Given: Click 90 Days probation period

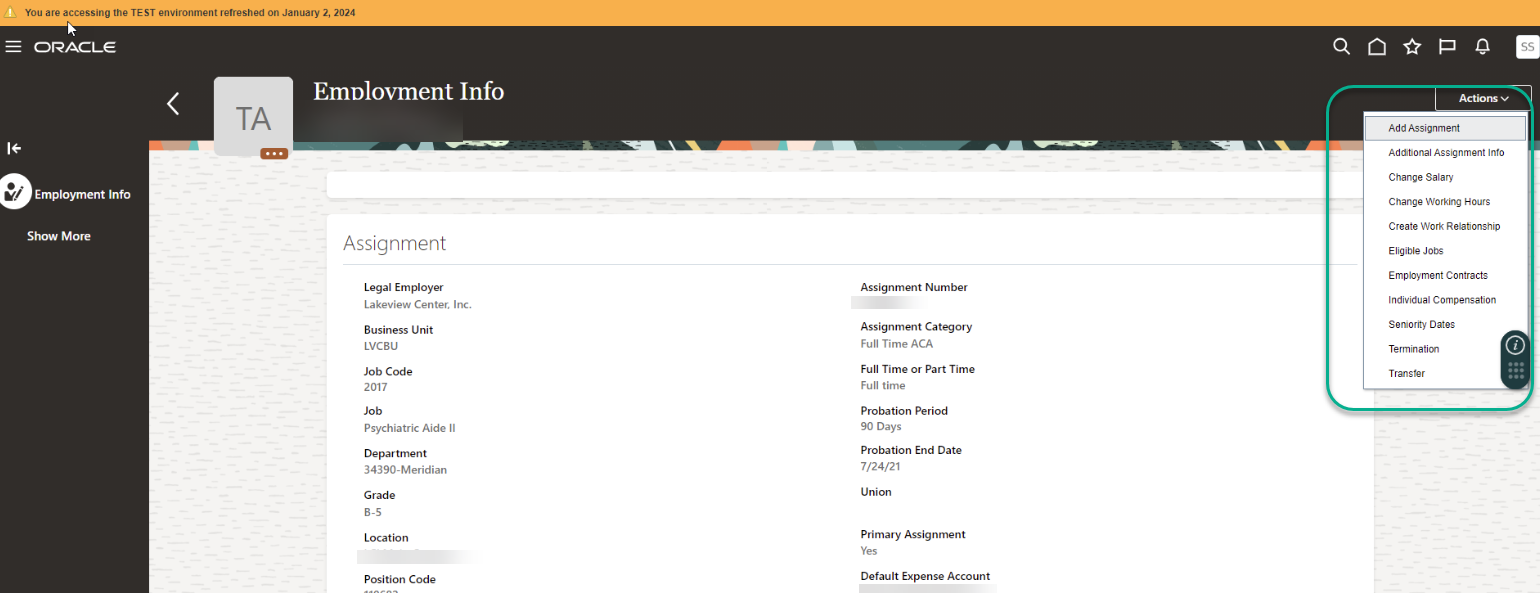Looking at the screenshot, I should tap(881, 426).
